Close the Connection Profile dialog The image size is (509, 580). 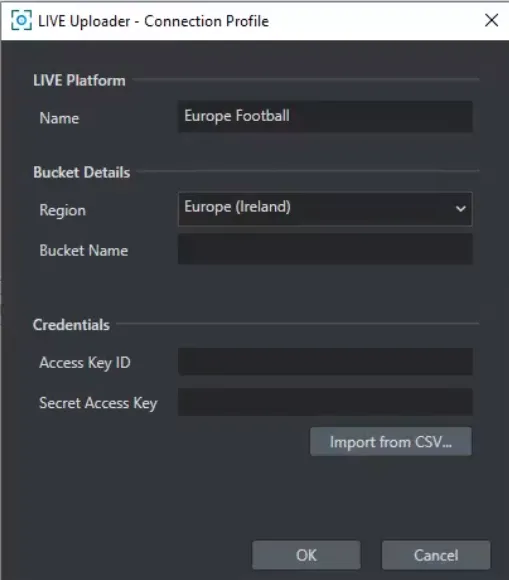492,20
